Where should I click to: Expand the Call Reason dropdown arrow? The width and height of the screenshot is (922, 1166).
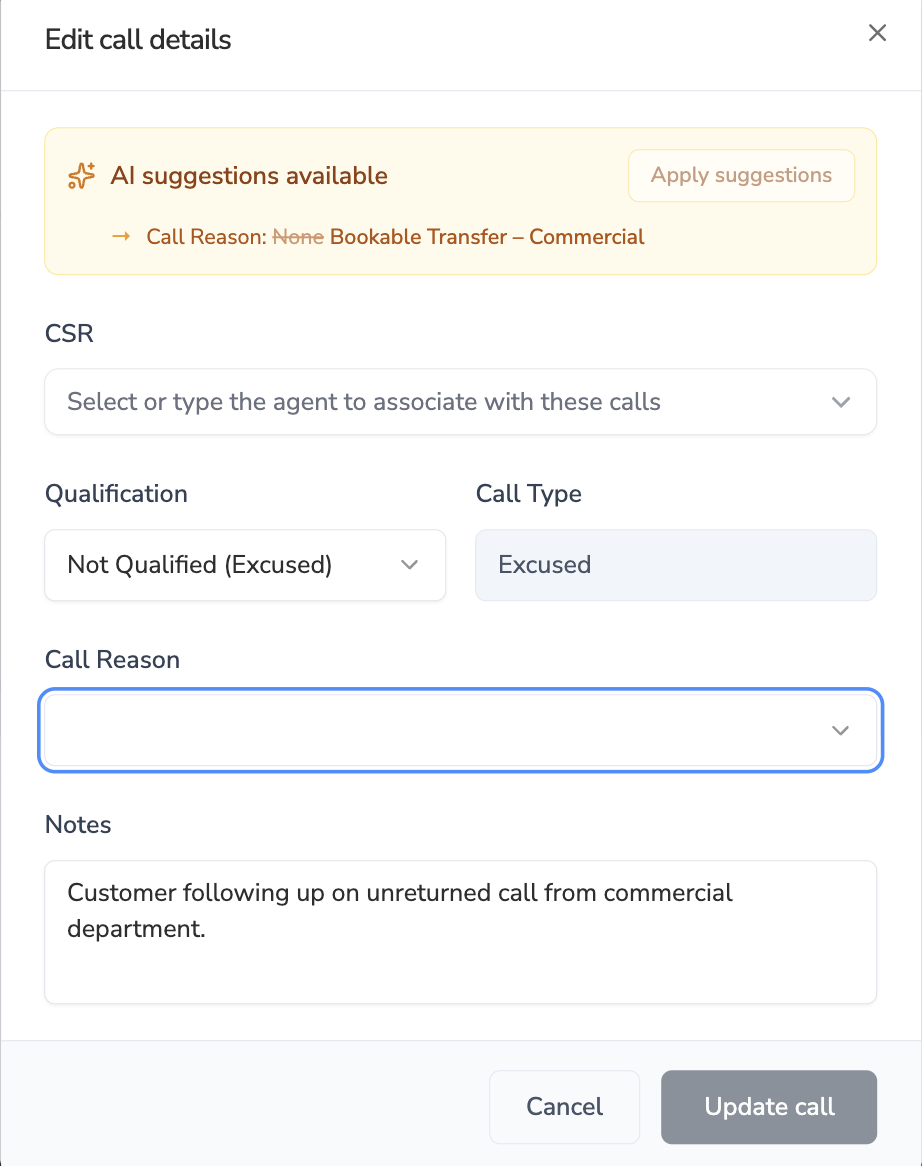point(840,730)
